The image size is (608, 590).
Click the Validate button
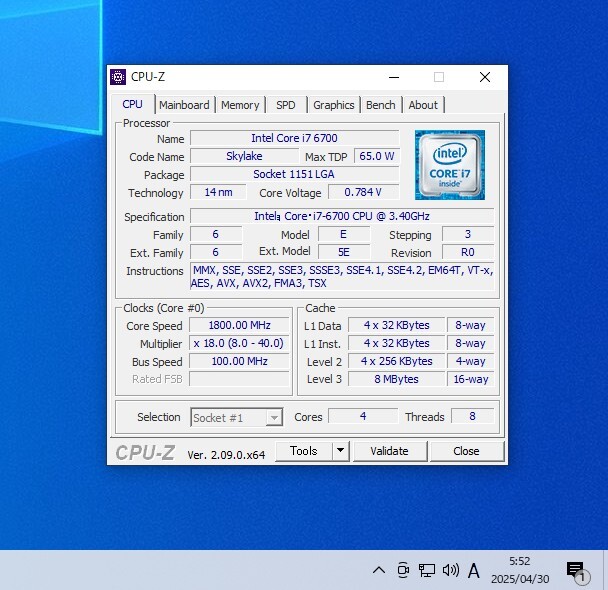(389, 451)
